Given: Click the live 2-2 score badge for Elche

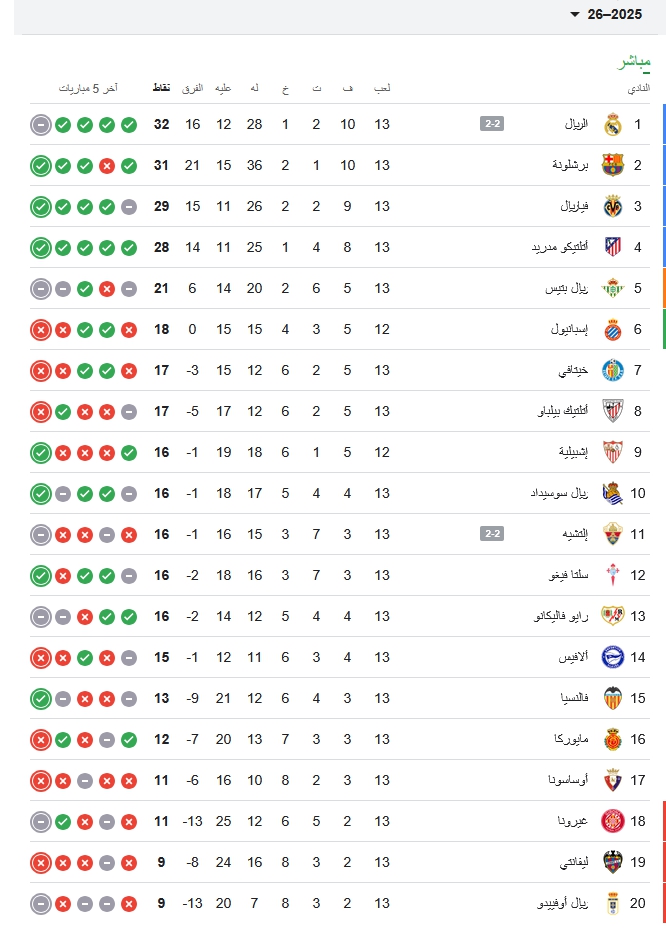Looking at the screenshot, I should (x=492, y=534).
